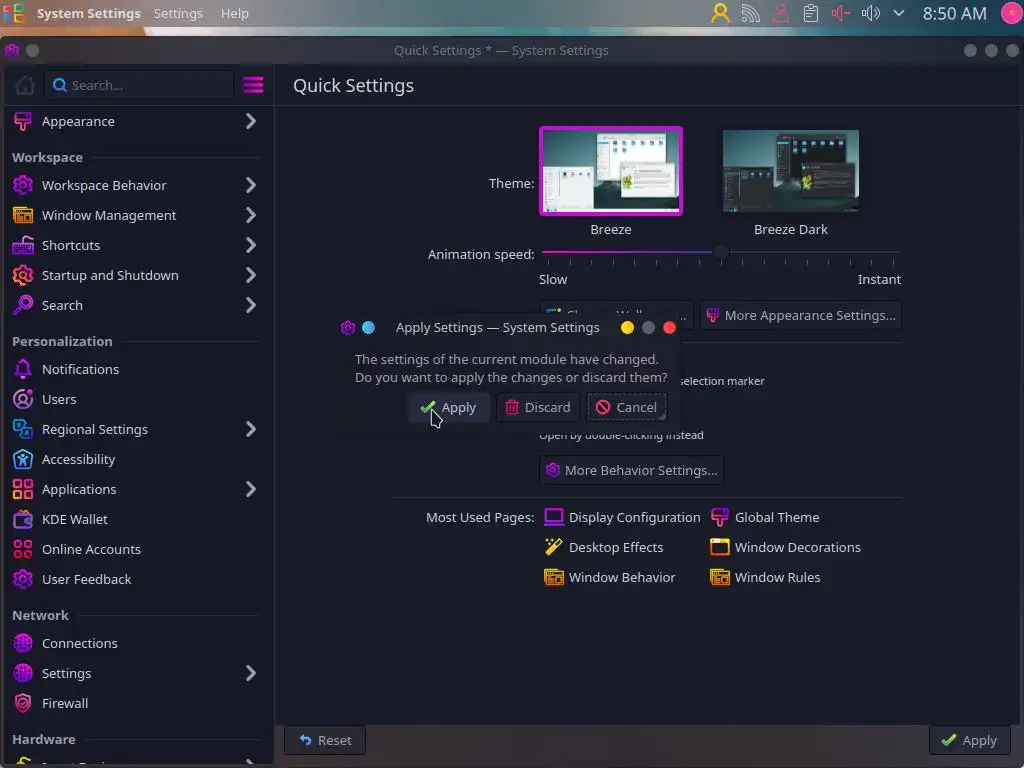This screenshot has width=1024, height=768.
Task: Click the Notifications bell icon
Action: pos(23,370)
